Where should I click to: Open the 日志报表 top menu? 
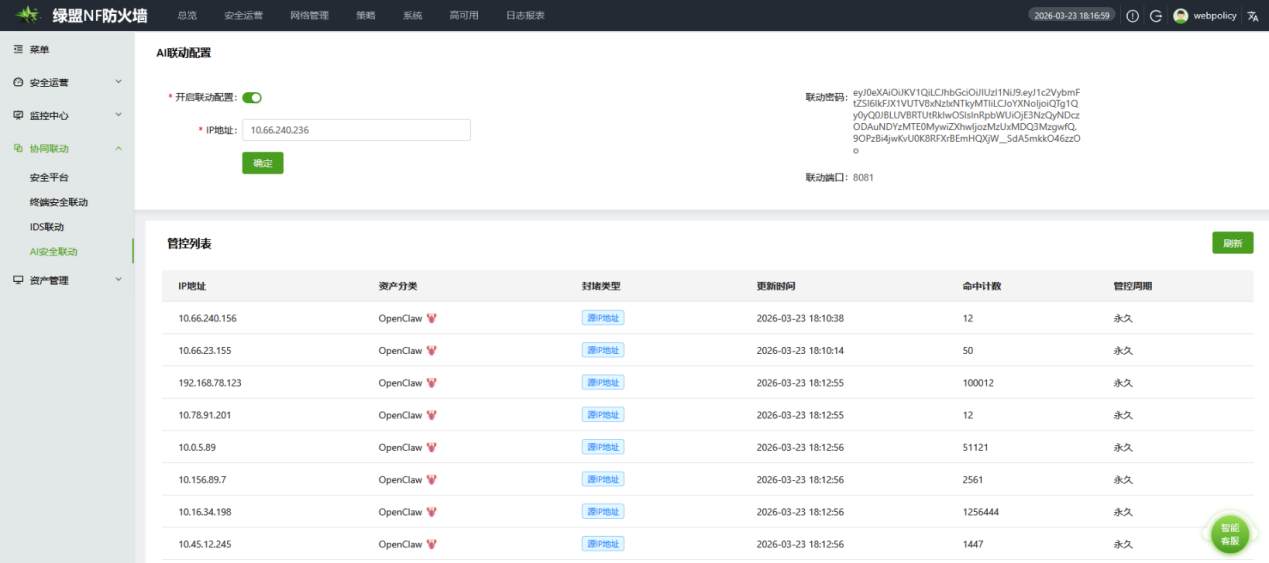click(525, 16)
